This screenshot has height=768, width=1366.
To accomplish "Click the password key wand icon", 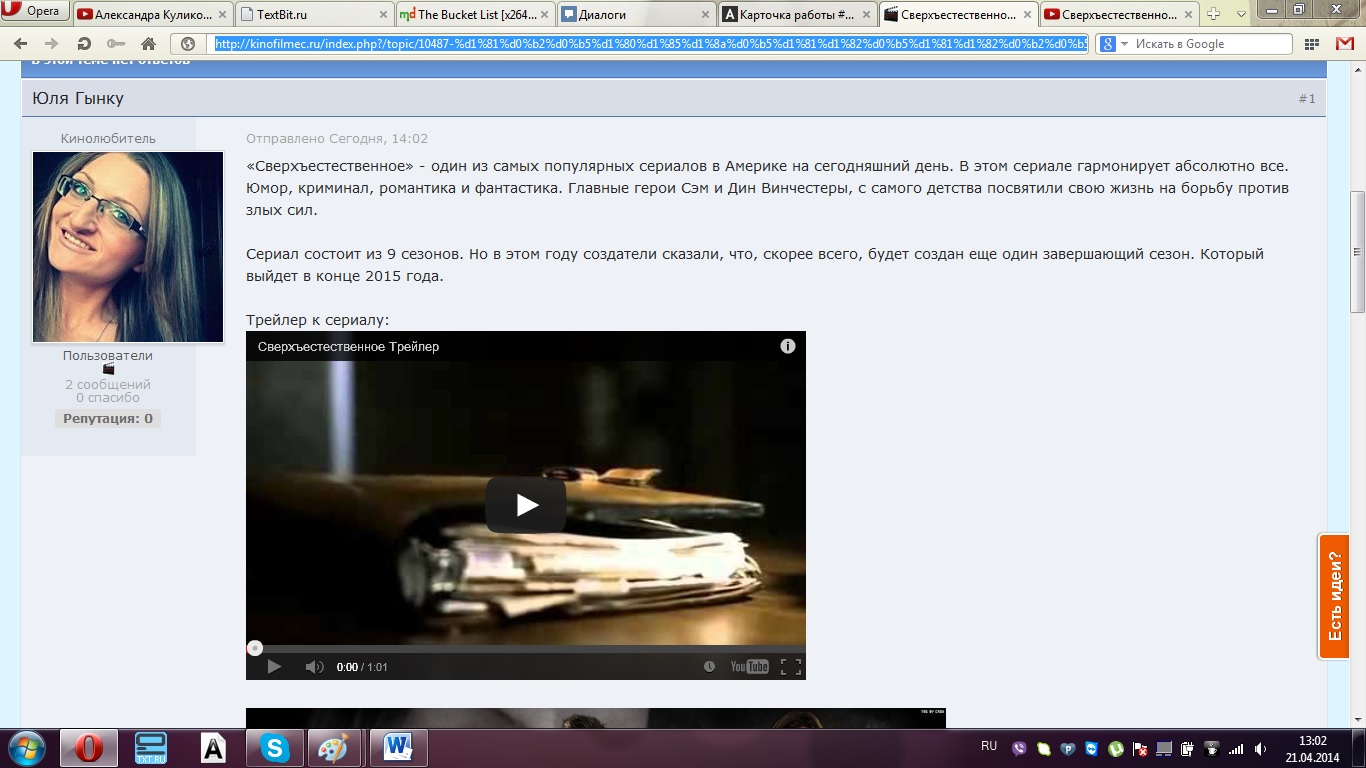I will click(x=116, y=44).
